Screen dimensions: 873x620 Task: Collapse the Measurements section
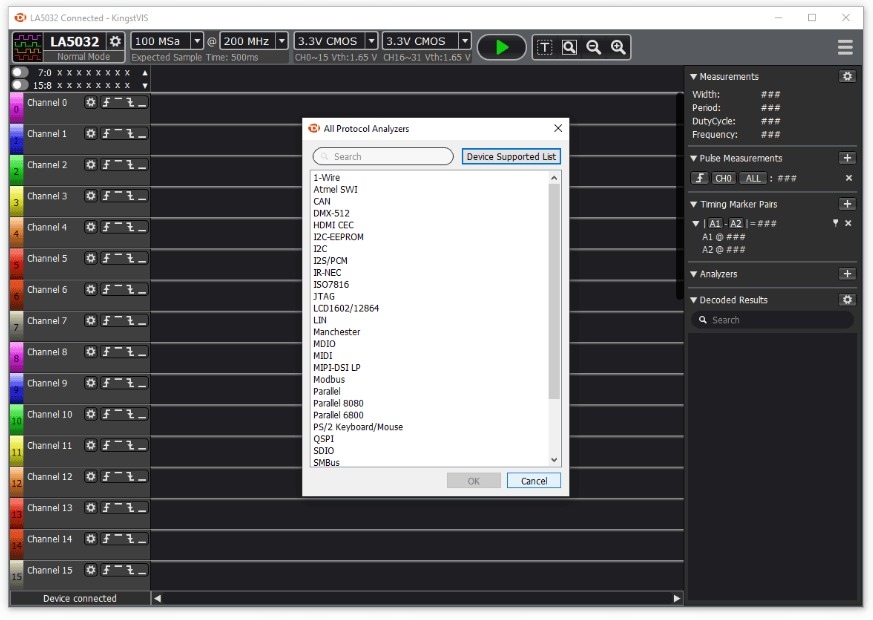(x=693, y=77)
